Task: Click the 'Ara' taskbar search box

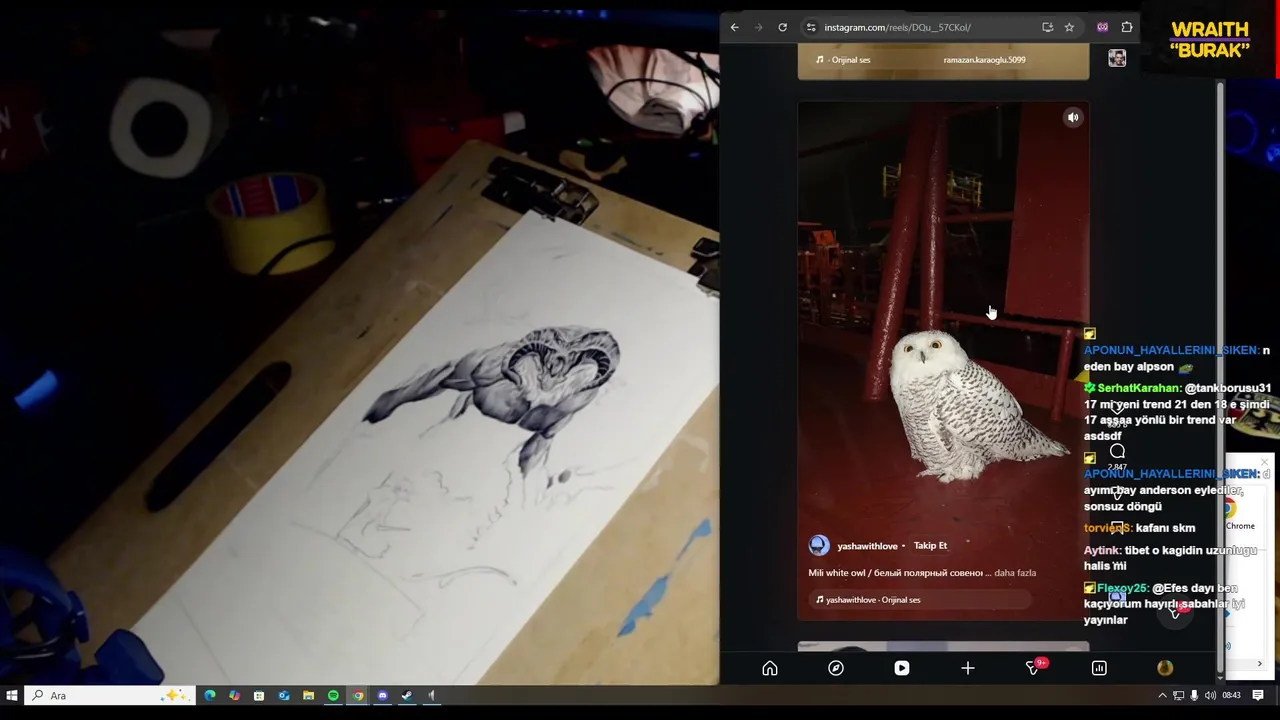Action: click(108, 695)
